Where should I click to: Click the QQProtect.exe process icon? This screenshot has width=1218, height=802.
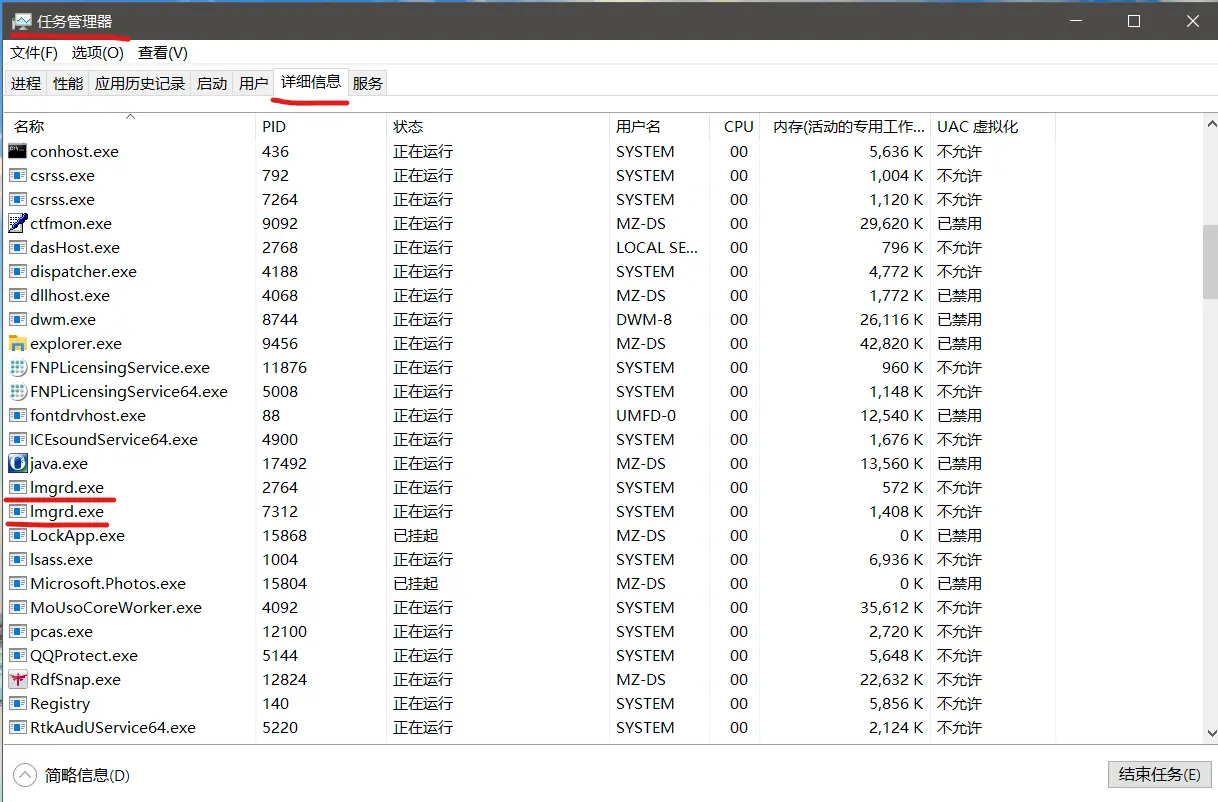click(17, 655)
